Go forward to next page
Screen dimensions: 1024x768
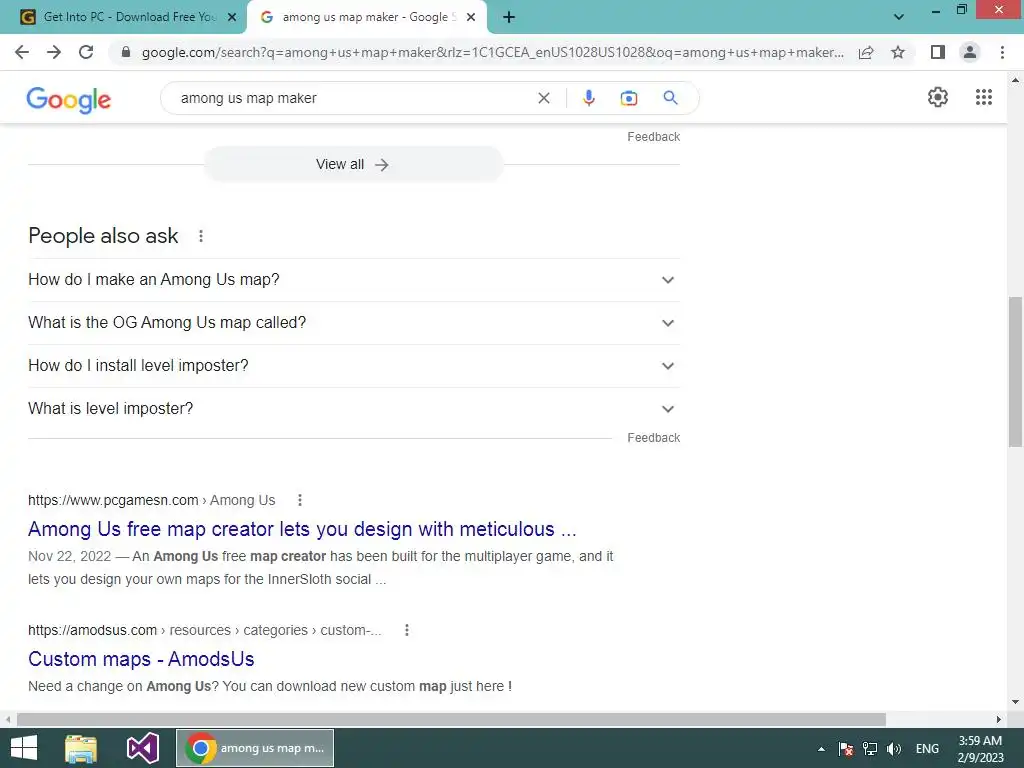(x=54, y=52)
